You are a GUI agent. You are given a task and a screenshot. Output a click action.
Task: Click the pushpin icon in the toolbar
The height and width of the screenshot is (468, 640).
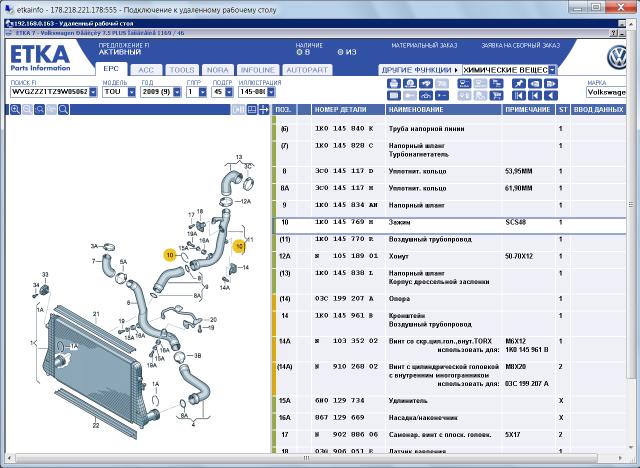519,84
